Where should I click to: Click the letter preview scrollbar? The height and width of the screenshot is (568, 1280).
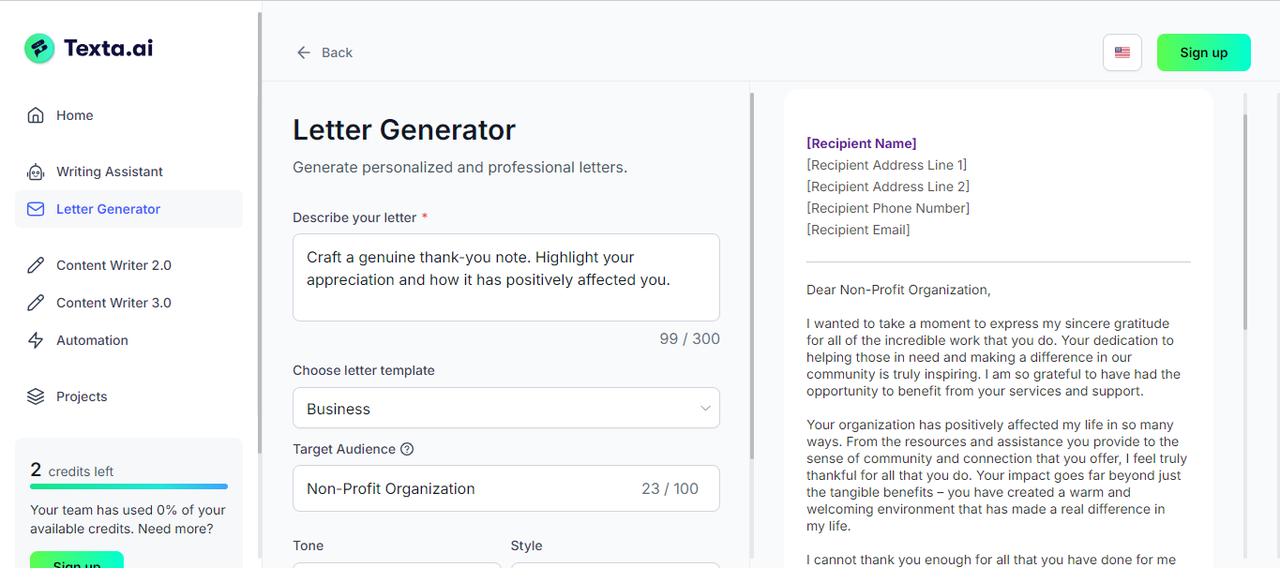[1245, 220]
